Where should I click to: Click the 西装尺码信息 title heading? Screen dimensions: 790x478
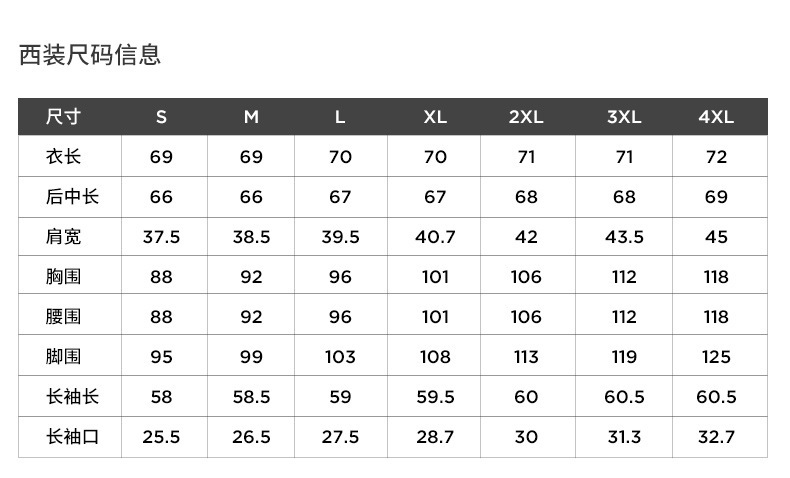click(90, 55)
